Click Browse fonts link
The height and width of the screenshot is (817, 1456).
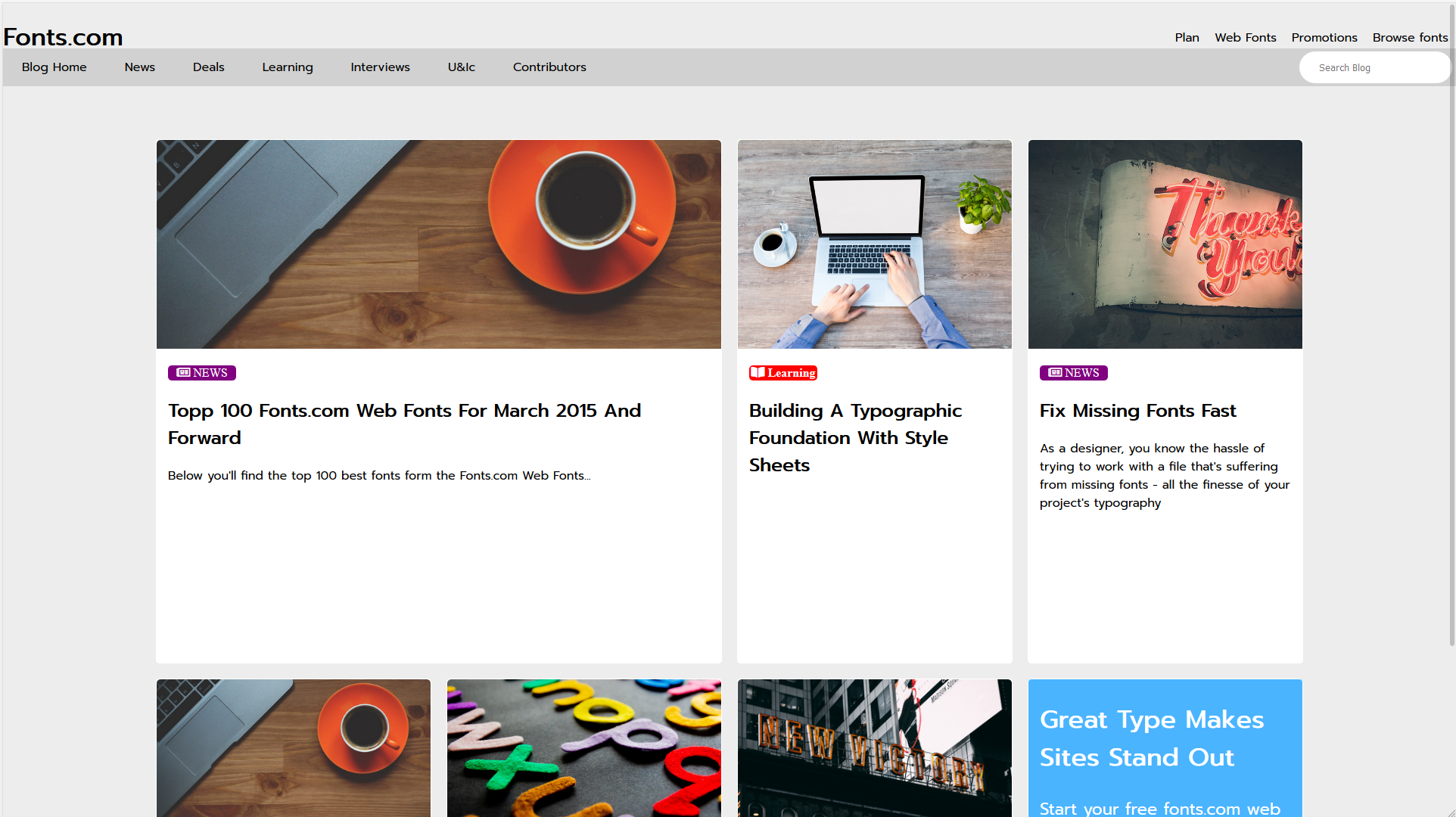click(x=1410, y=38)
